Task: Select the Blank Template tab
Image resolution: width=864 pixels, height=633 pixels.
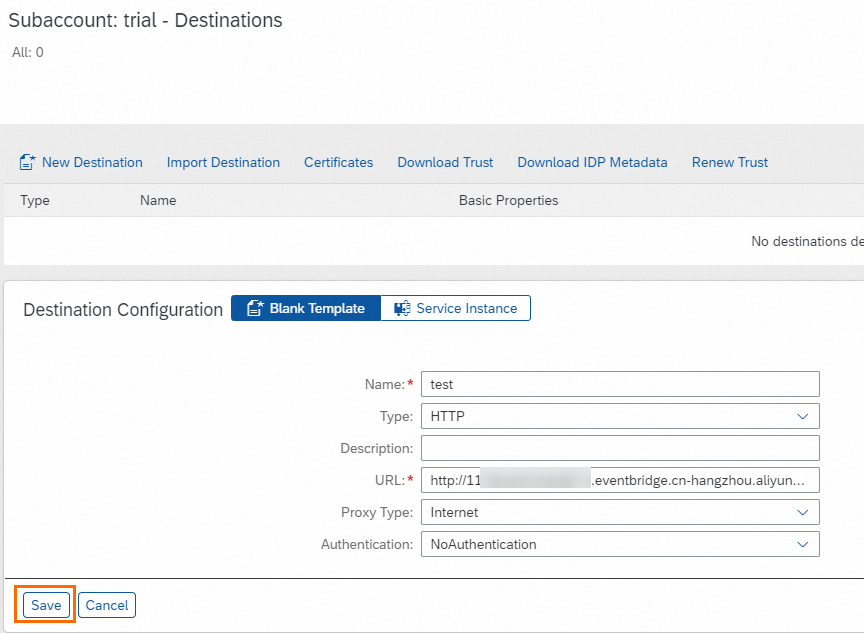Action: pyautogui.click(x=305, y=307)
